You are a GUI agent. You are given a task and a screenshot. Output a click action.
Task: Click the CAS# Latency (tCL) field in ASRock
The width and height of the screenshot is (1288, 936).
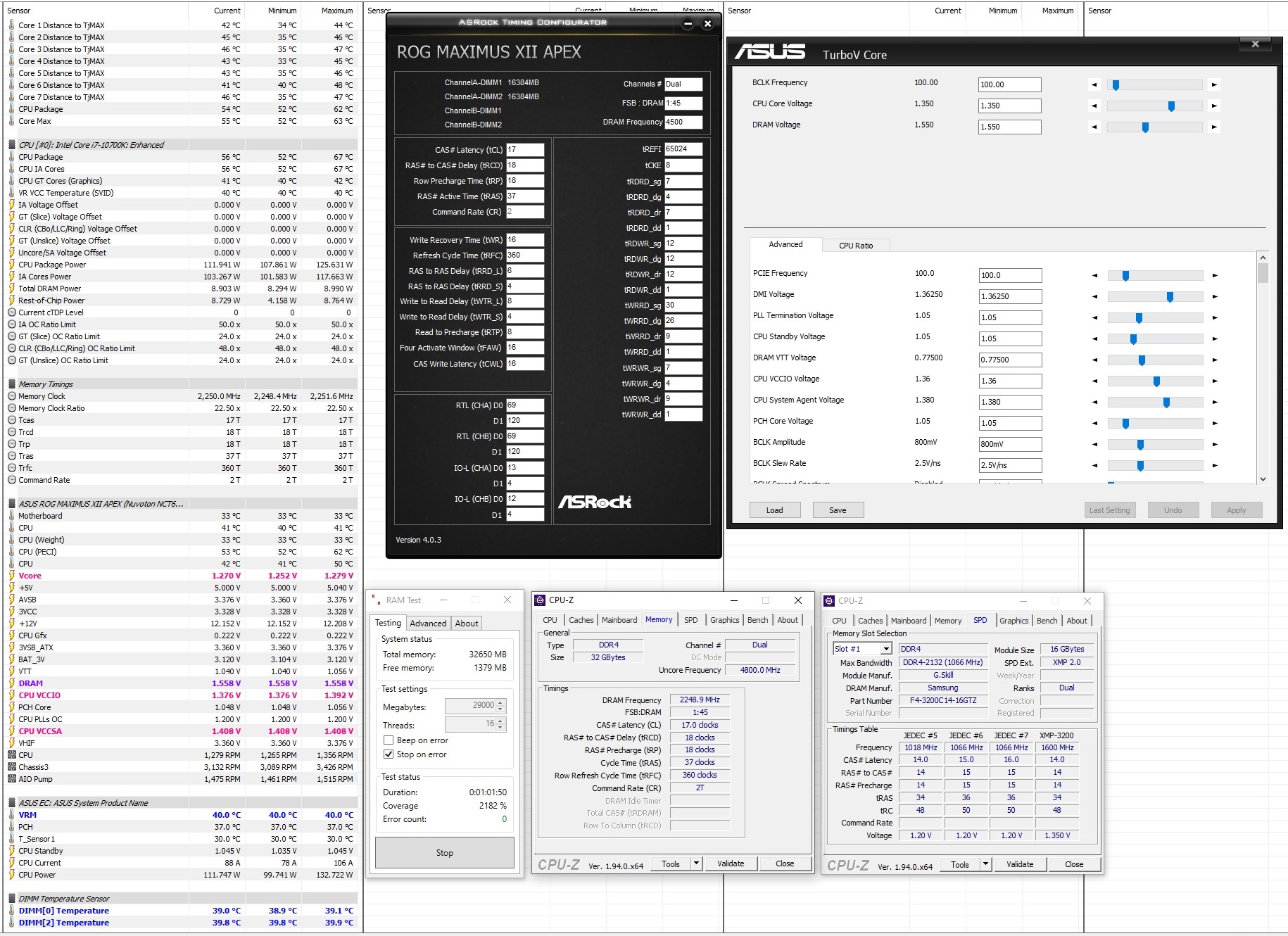point(525,150)
